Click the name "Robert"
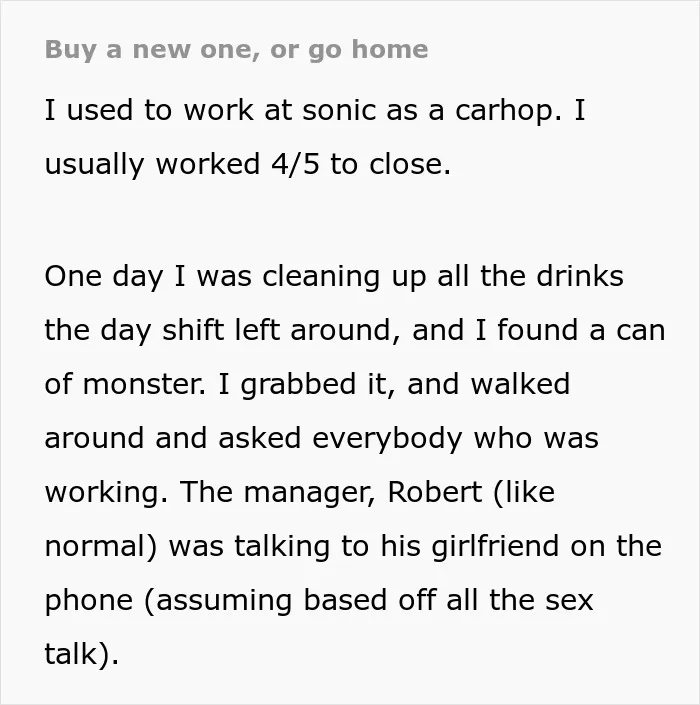The width and height of the screenshot is (700, 705). [x=435, y=492]
